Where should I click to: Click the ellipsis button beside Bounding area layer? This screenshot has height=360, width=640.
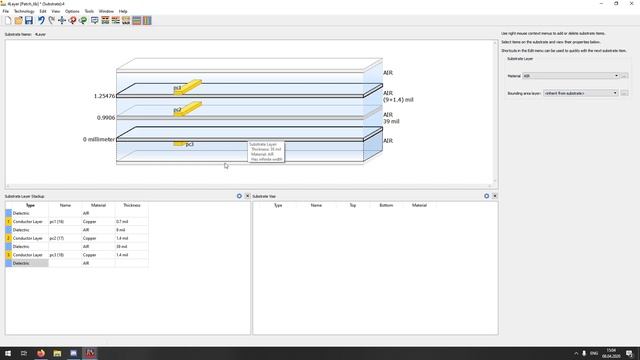point(624,93)
